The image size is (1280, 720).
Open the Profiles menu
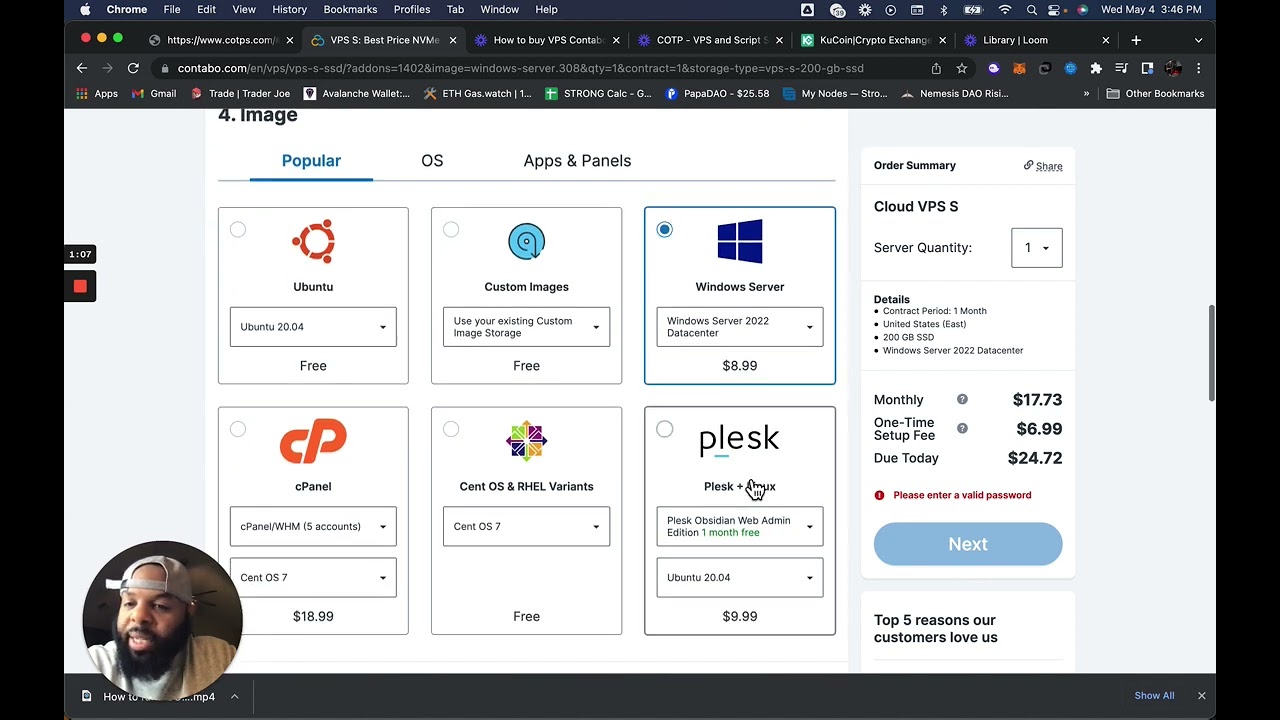(411, 10)
